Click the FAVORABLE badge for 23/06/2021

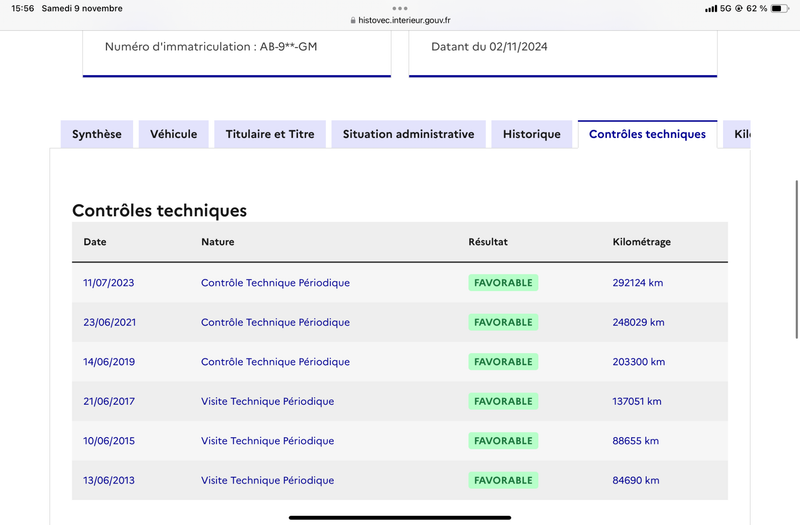click(x=503, y=322)
